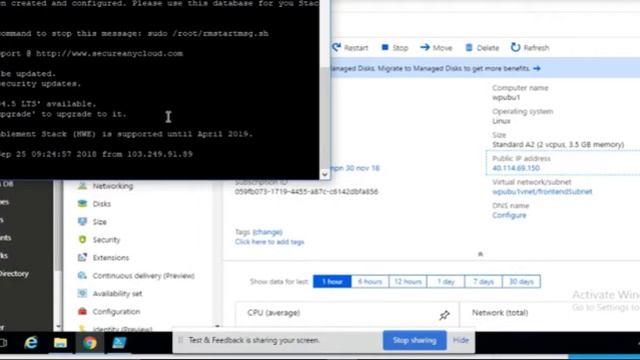640x360 pixels.
Task: Click the Restart icon in VM toolbar
Action: coord(336,48)
